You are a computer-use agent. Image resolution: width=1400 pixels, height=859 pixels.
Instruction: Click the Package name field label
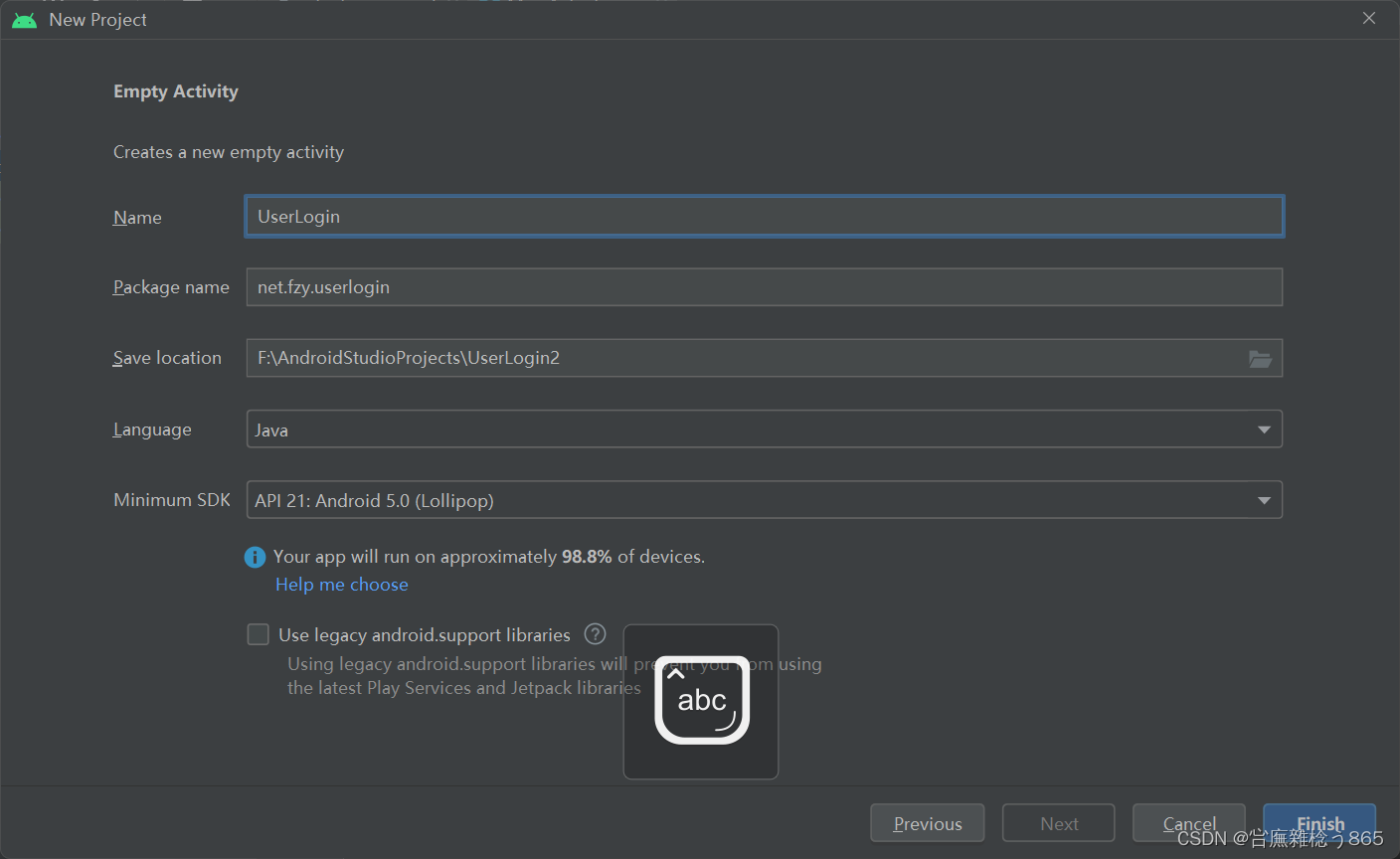[171, 287]
